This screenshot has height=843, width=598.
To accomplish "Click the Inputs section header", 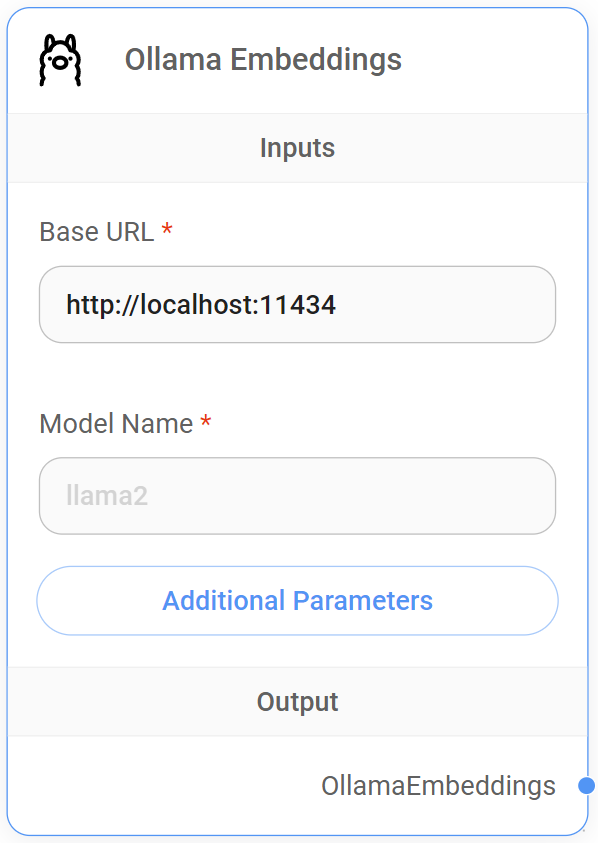I will (x=297, y=147).
